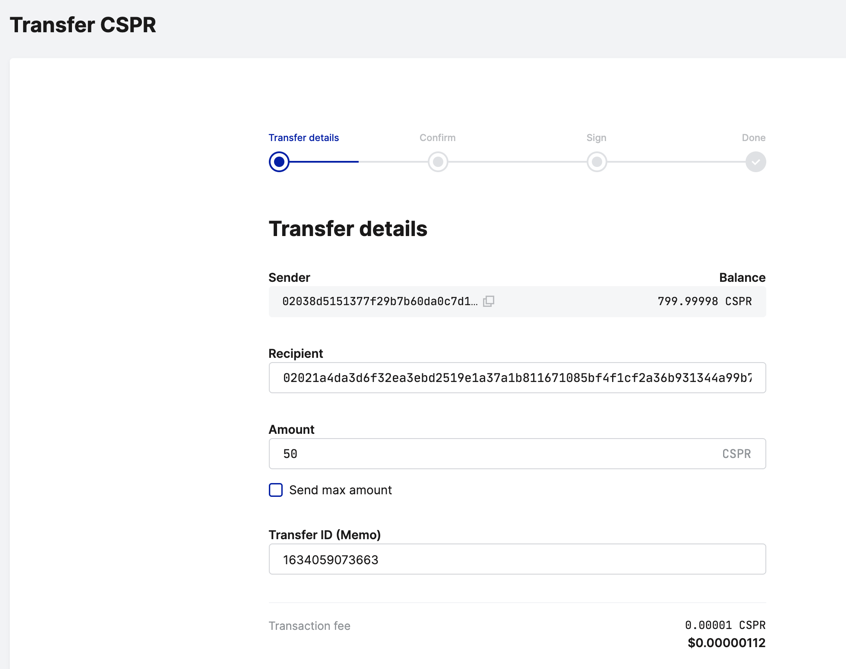Click the Transfer ID (Memo) field

tap(517, 560)
